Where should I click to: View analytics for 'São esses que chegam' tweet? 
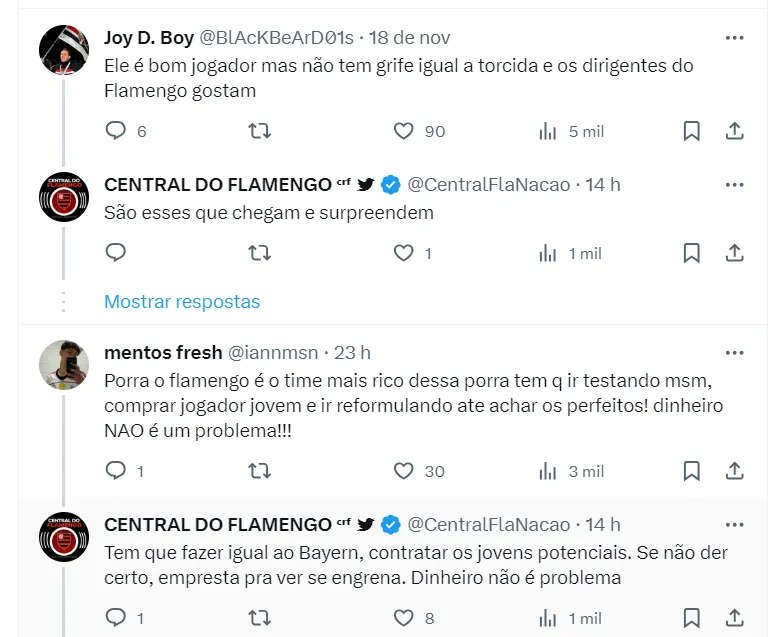click(548, 253)
